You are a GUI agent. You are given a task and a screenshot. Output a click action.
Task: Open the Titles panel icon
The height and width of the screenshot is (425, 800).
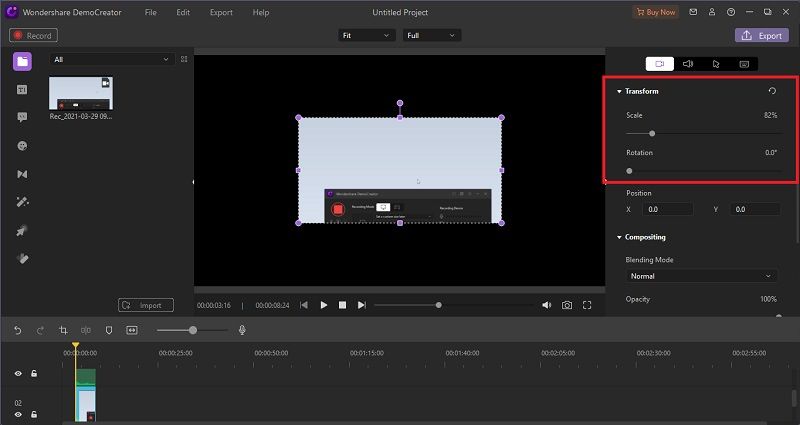coord(22,90)
